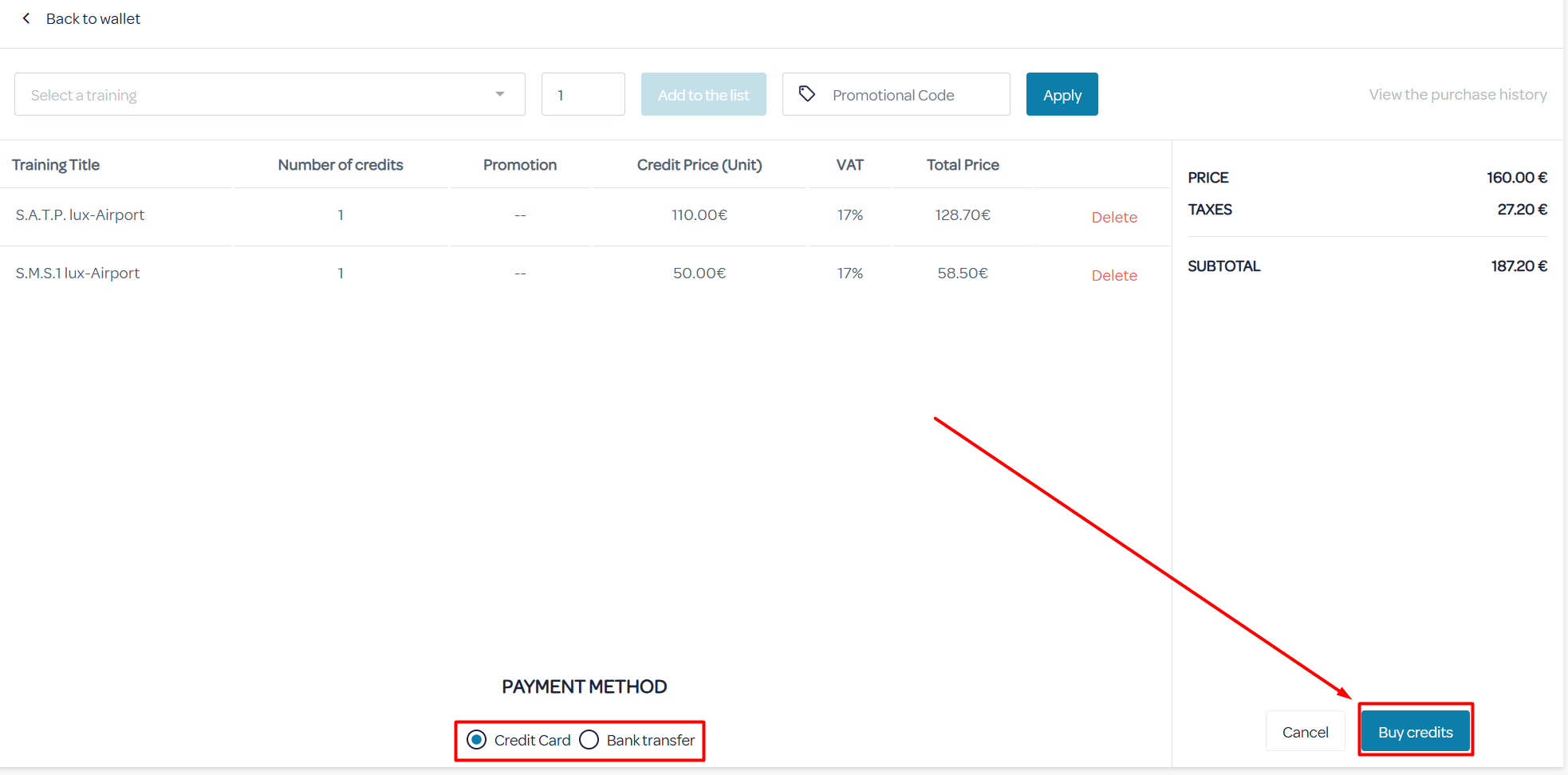Delete the S.A.T.P. lux-Airport row

[x=1113, y=217]
